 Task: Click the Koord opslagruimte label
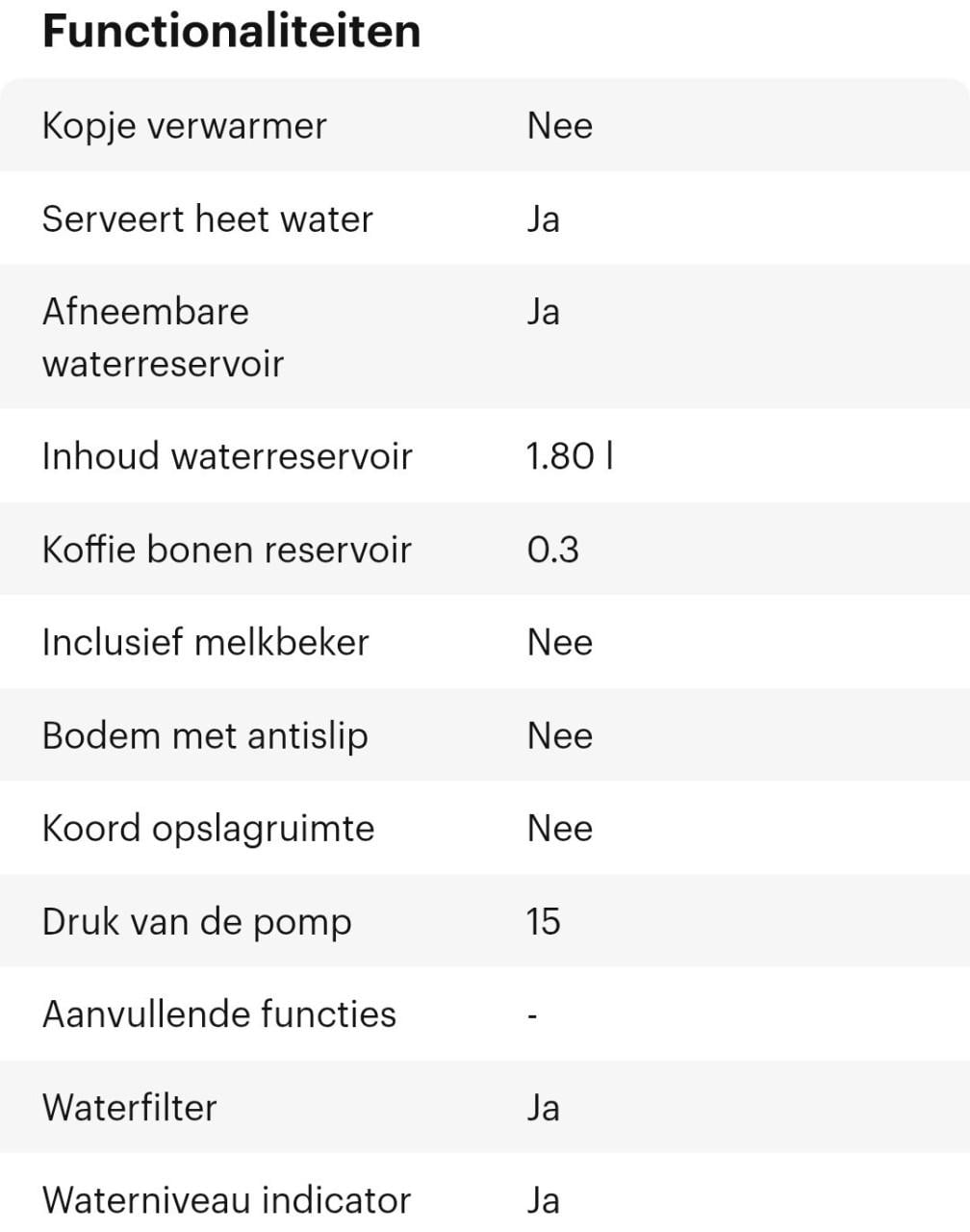pyautogui.click(x=208, y=829)
